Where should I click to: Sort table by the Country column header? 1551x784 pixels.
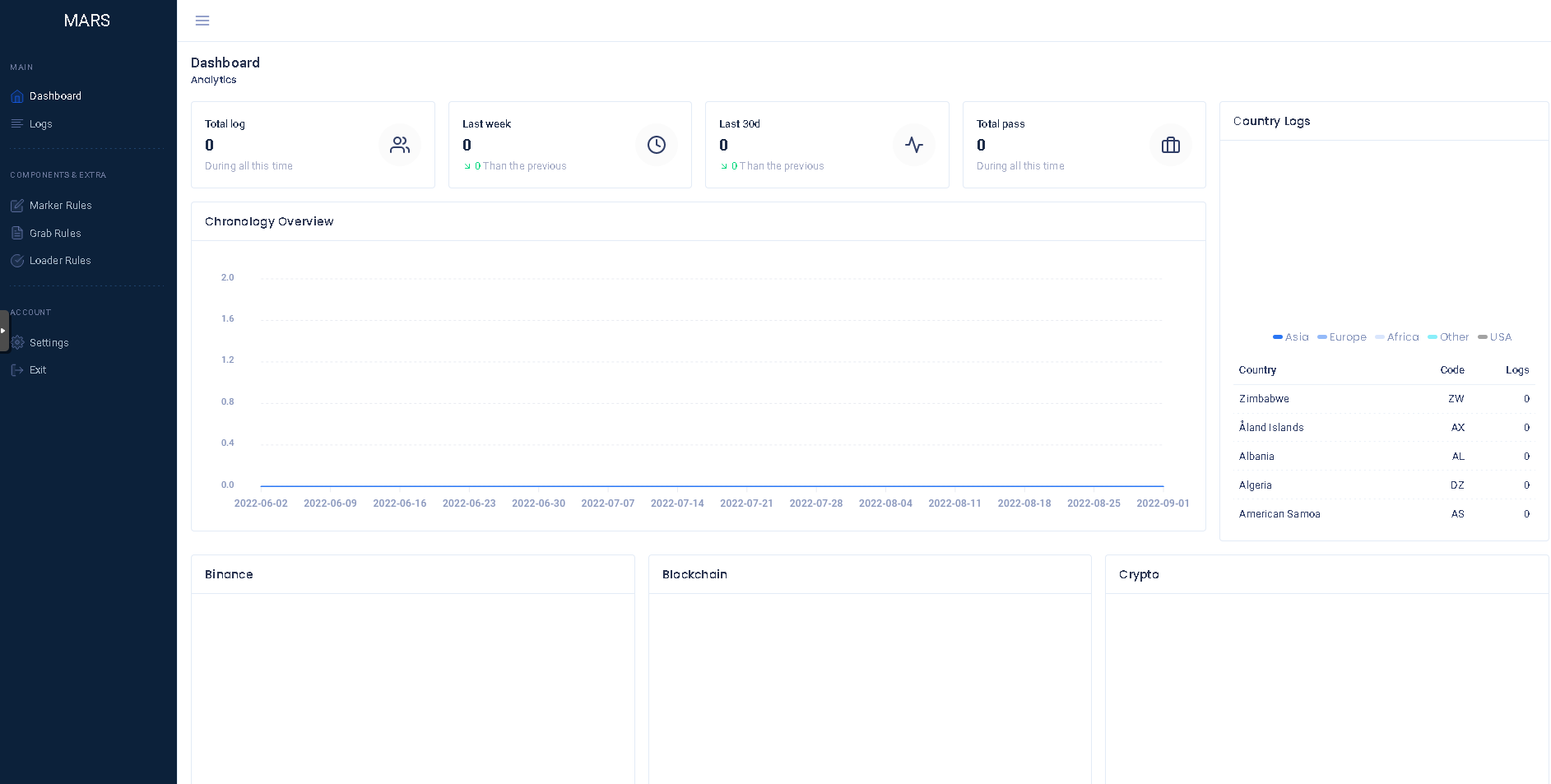pos(1257,370)
